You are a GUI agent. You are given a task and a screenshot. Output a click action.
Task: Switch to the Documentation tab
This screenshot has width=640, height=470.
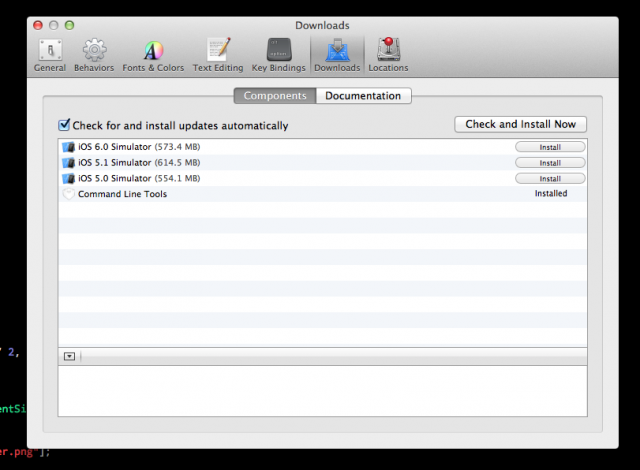point(363,96)
